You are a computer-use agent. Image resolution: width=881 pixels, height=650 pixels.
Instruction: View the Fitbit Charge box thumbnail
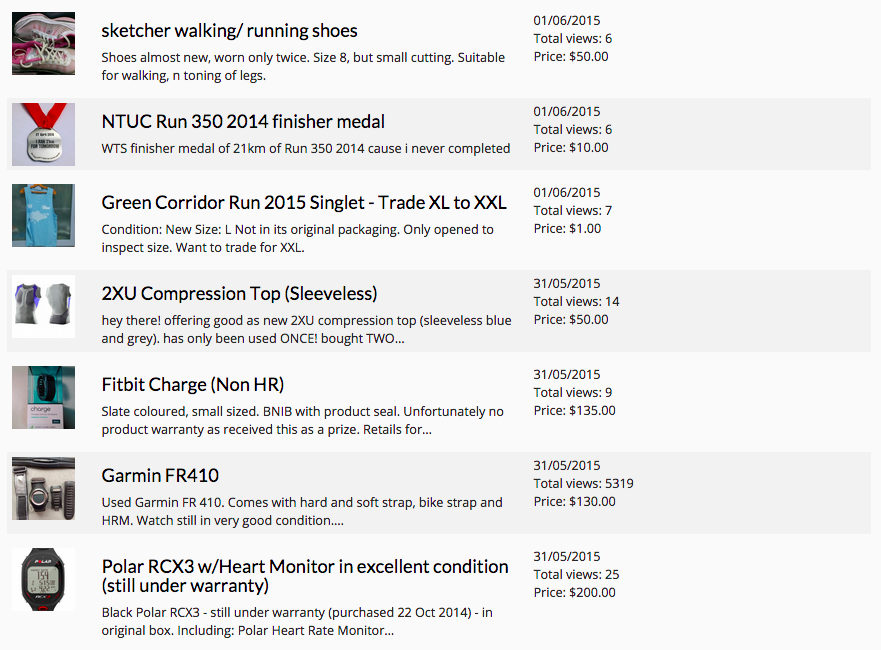pyautogui.click(x=43, y=397)
